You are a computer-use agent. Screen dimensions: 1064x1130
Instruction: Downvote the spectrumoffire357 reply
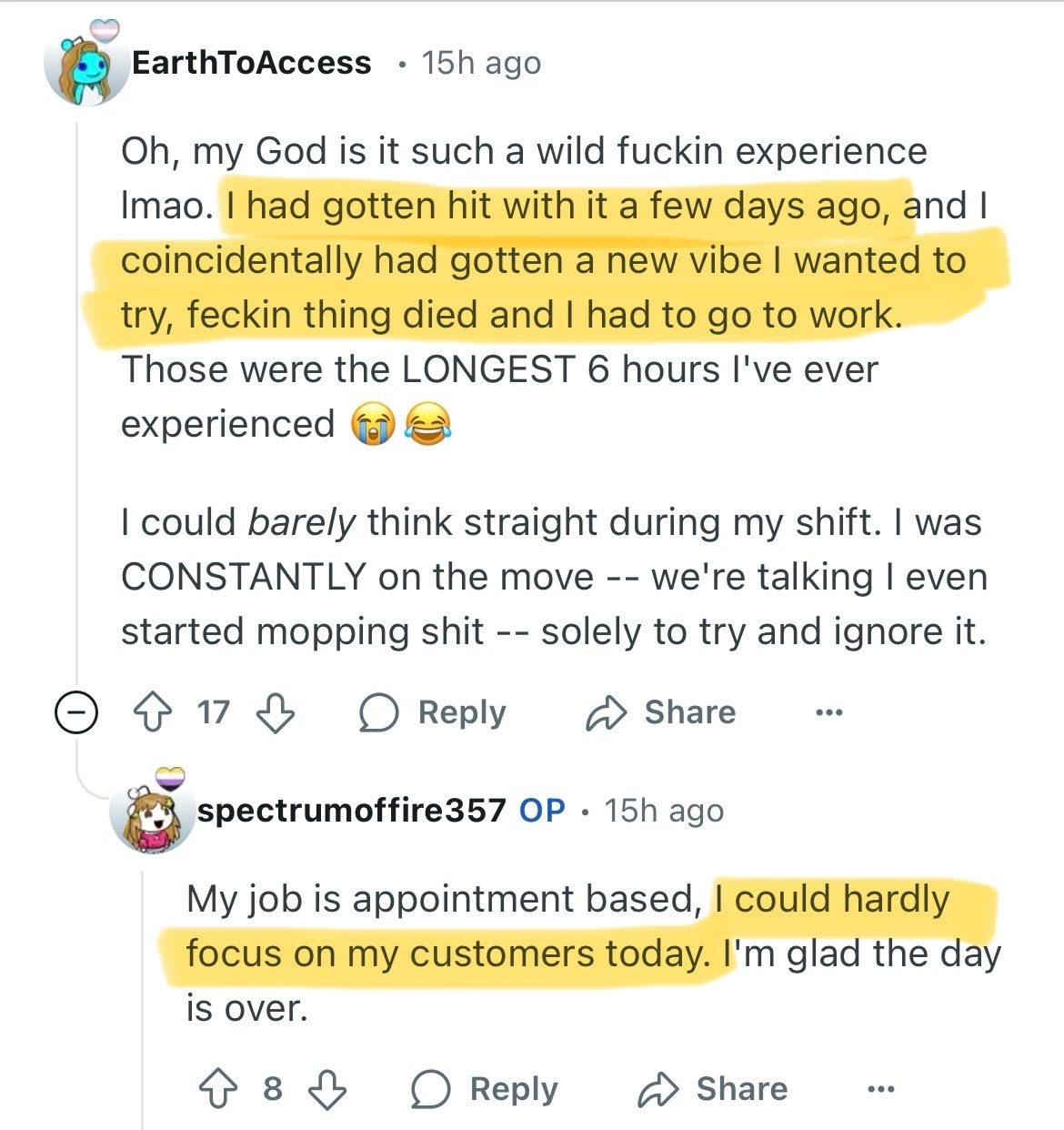point(327,1089)
